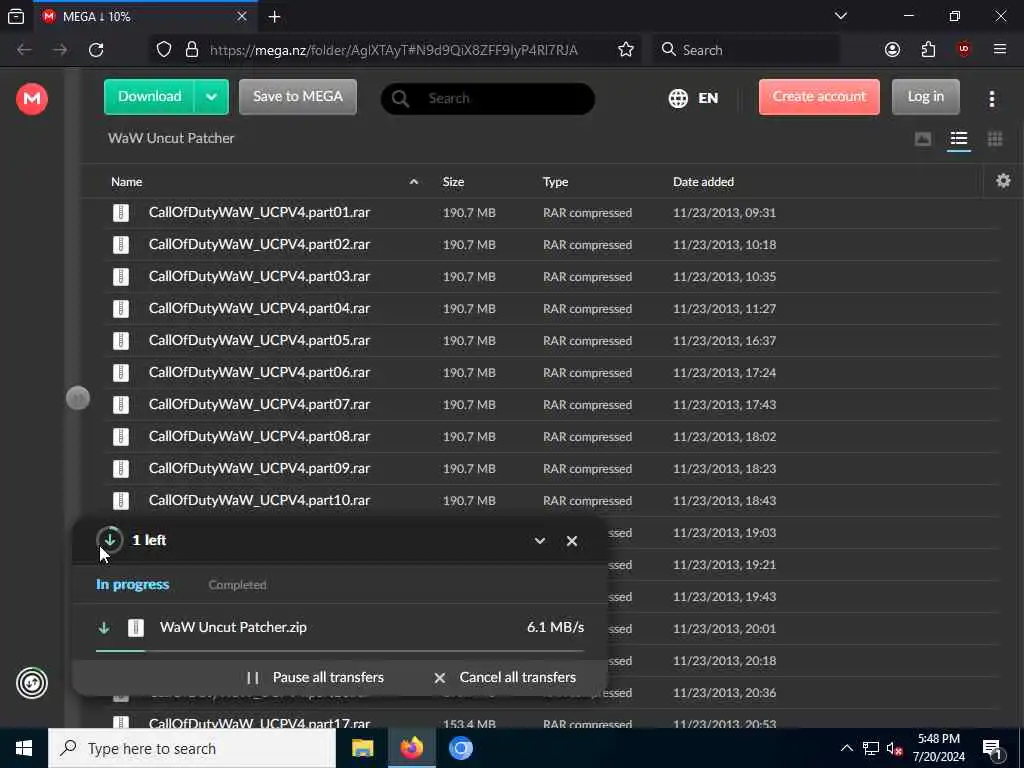Open the Download dropdown arrow
This screenshot has width=1024, height=768.
(211, 97)
